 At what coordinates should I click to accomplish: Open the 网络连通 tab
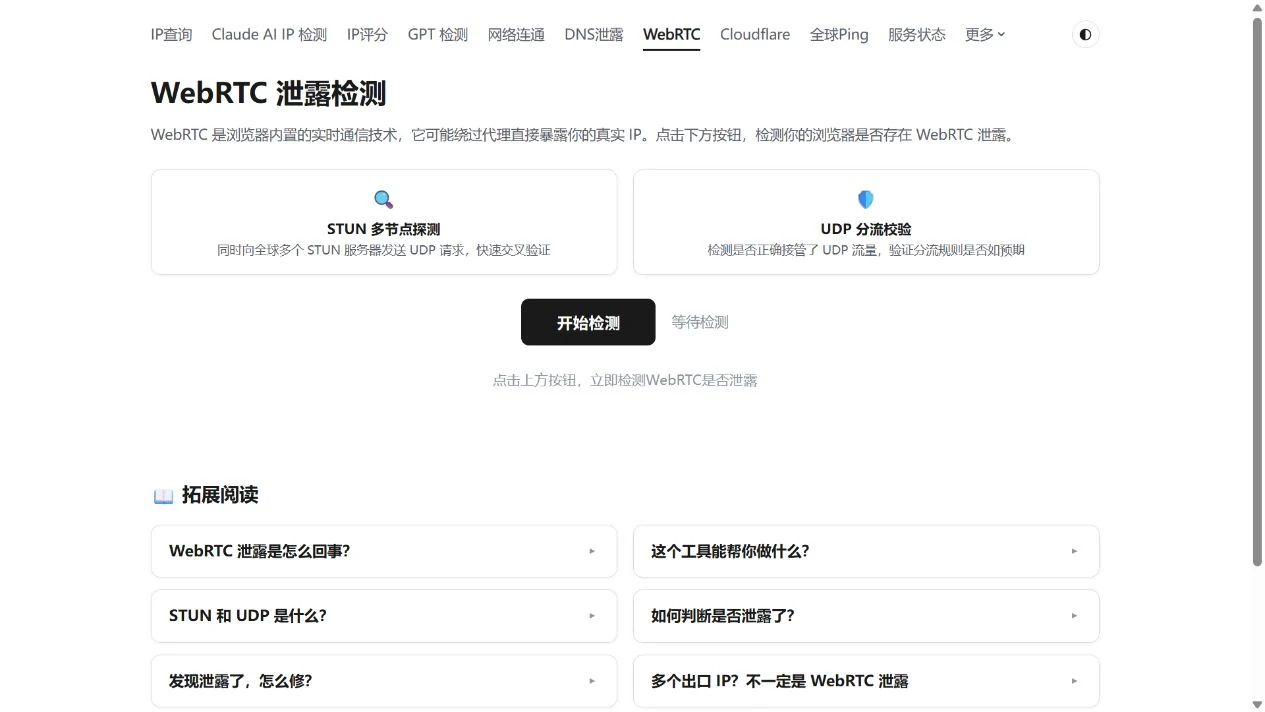tap(516, 34)
